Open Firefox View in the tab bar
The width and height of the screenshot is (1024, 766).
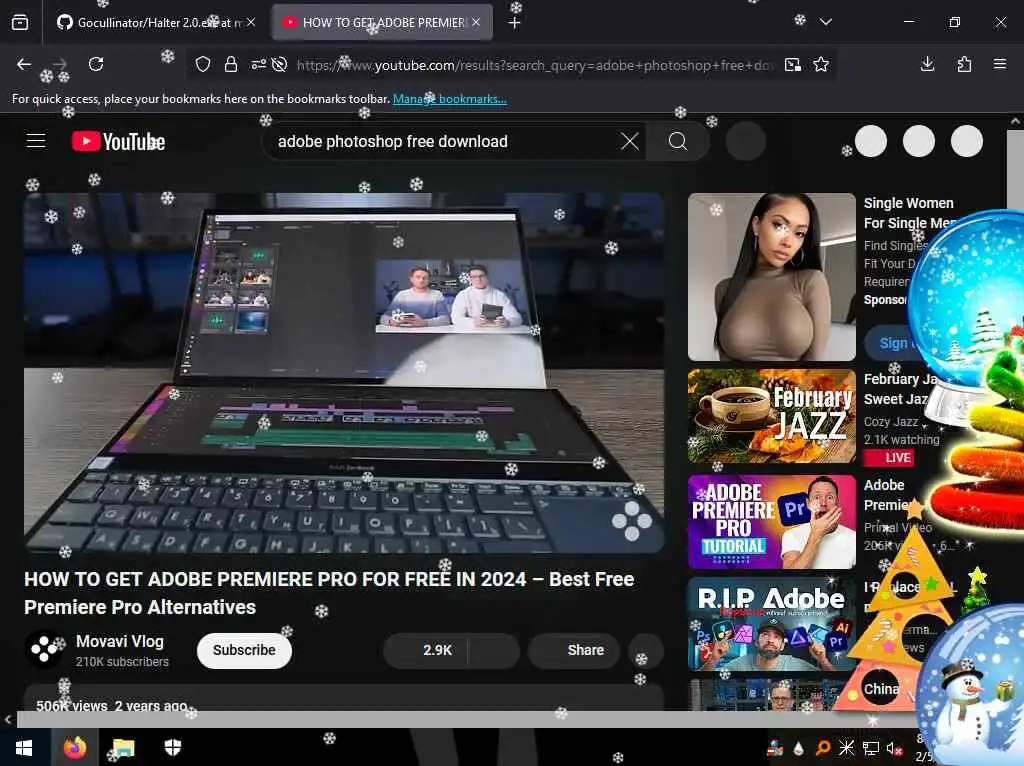20,23
